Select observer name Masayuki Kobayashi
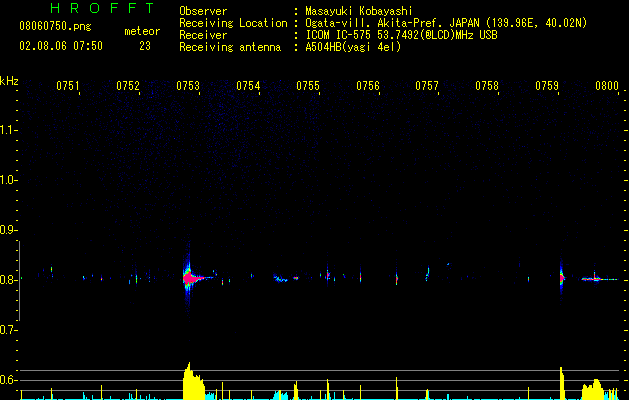The width and height of the screenshot is (629, 400). [x=359, y=11]
